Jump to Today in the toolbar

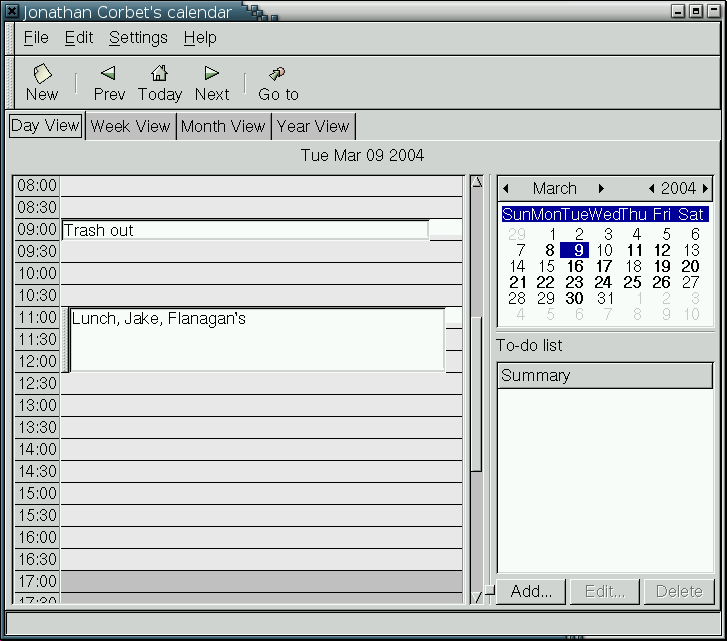click(160, 82)
